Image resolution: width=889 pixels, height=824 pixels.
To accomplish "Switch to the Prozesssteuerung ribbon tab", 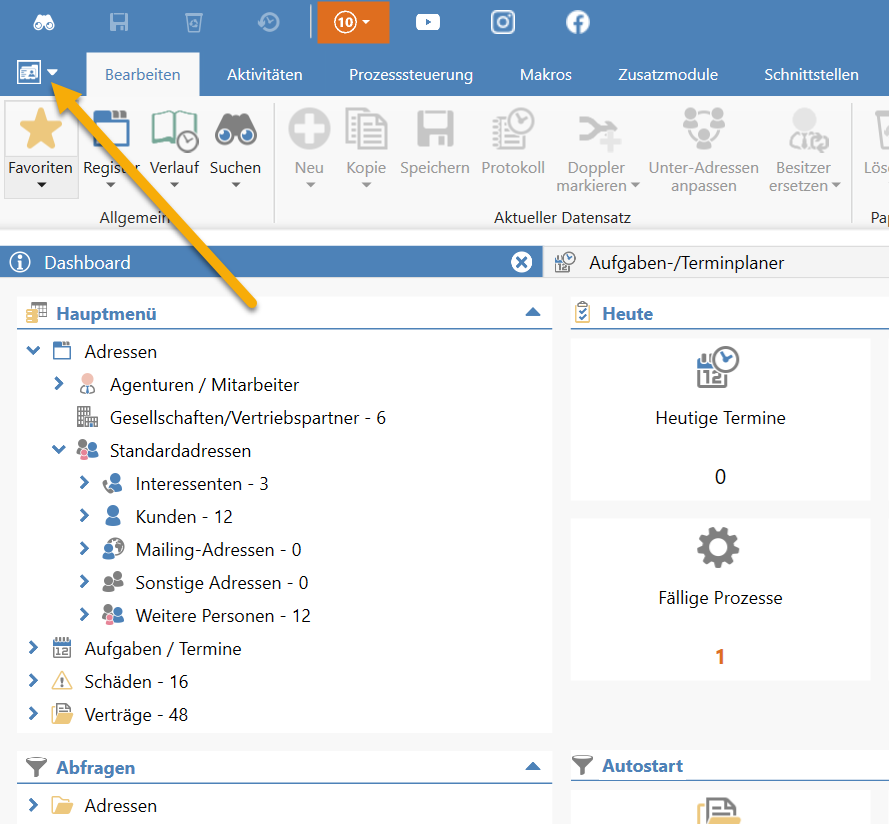I will (411, 74).
